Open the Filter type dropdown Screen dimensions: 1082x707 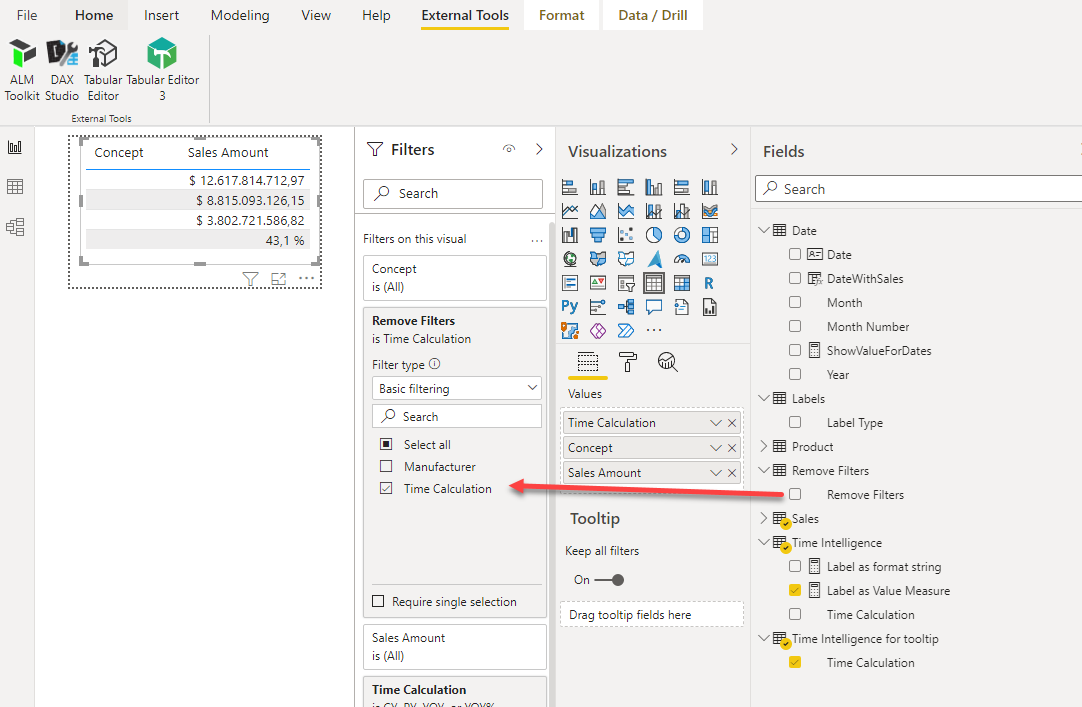459,389
